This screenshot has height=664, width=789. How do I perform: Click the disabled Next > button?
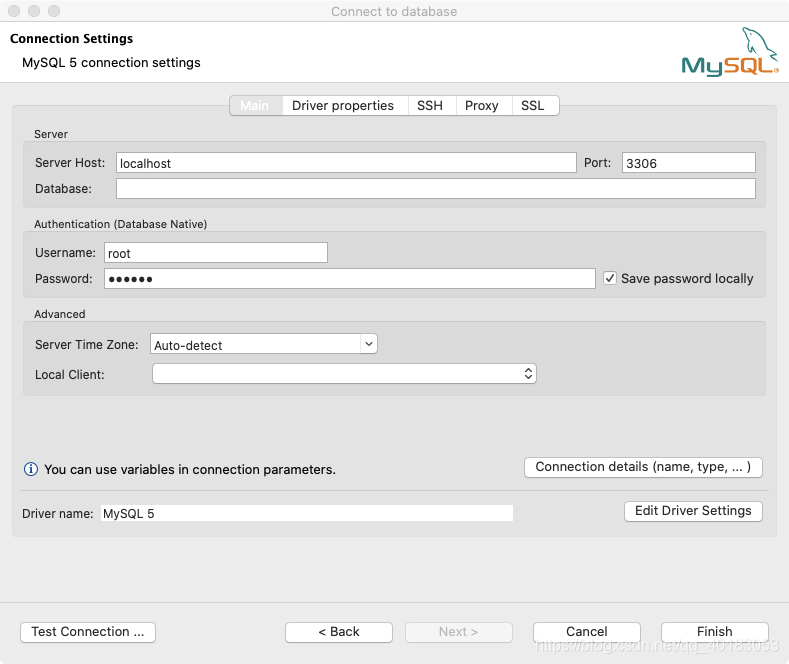point(459,632)
